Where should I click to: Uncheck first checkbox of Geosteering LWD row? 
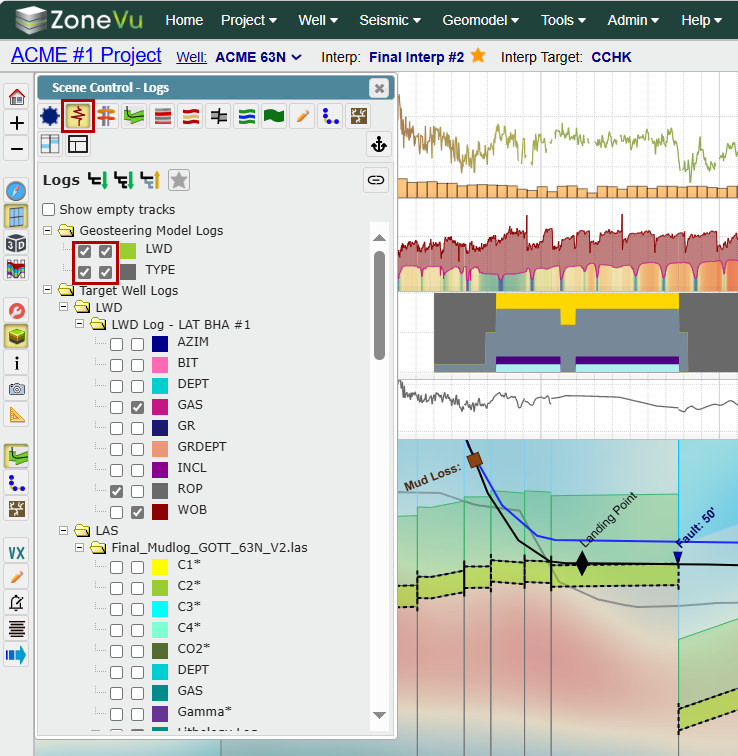click(84, 251)
